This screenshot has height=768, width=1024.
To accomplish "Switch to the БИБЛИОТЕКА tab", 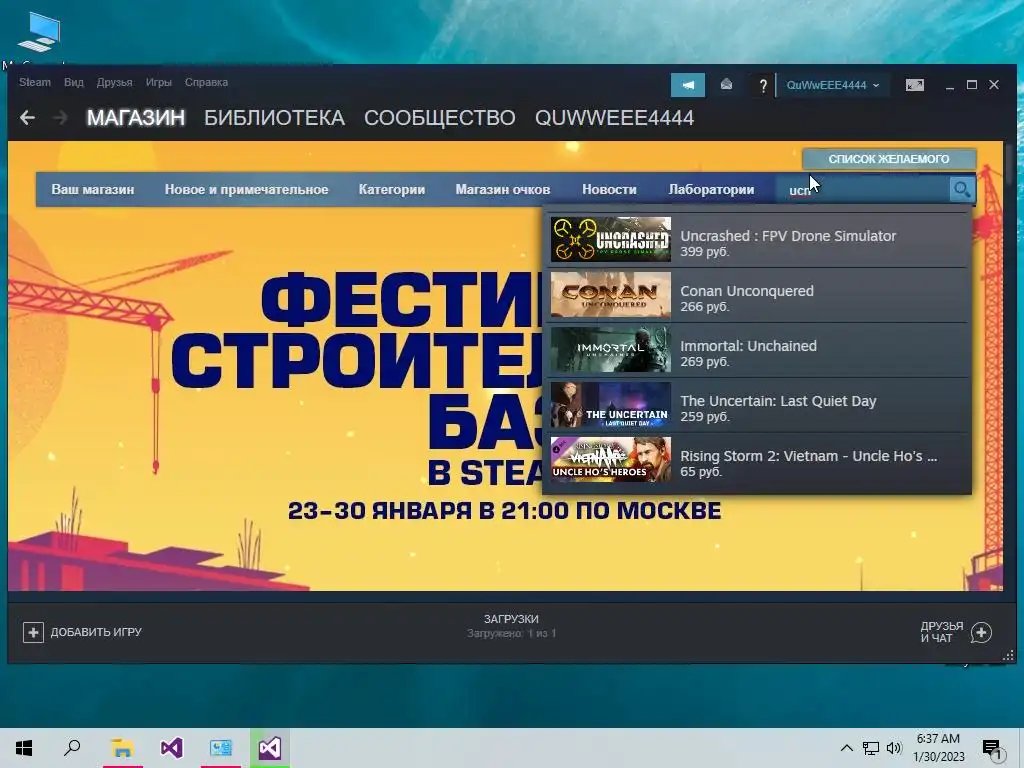I will [x=274, y=118].
